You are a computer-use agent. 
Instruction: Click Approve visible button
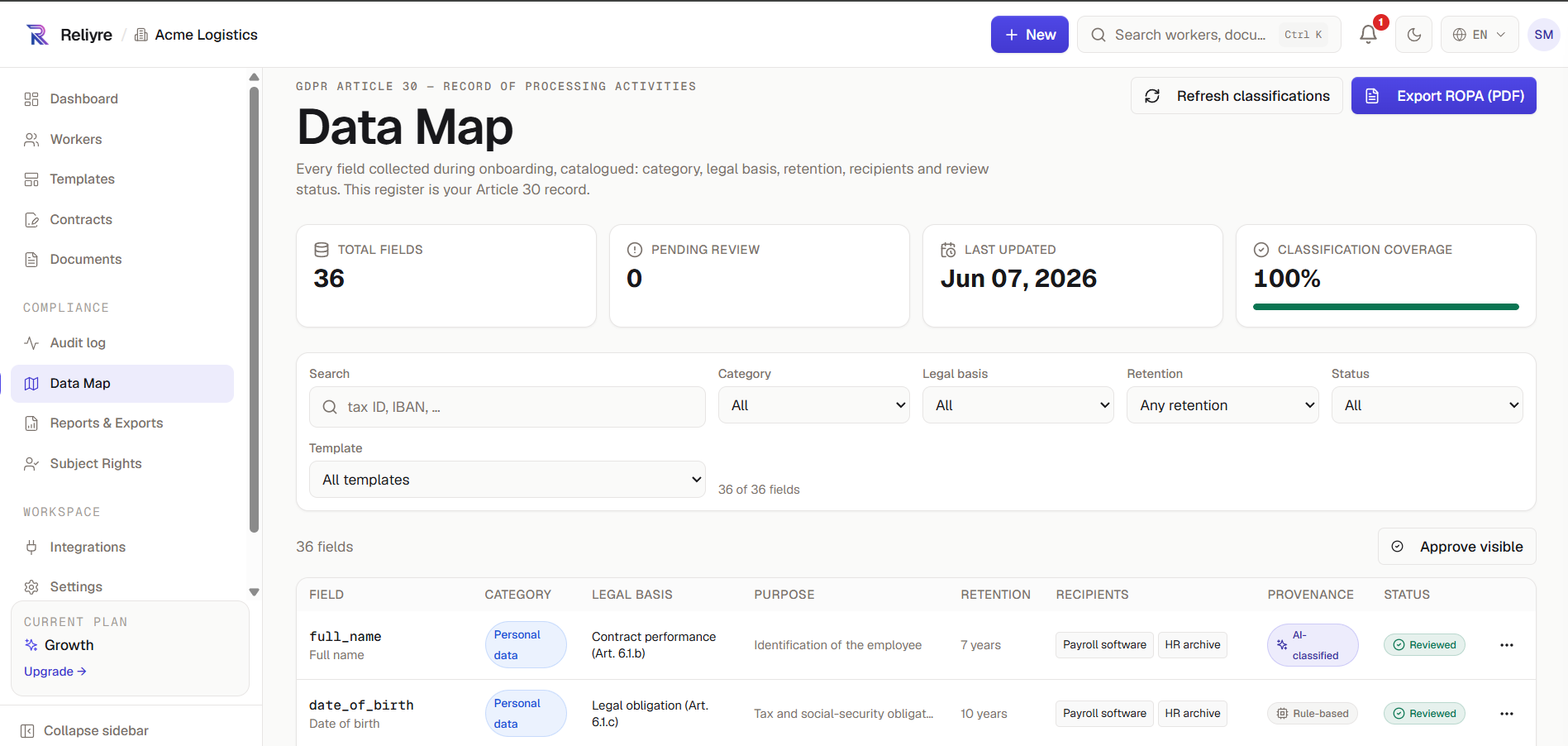click(1457, 547)
